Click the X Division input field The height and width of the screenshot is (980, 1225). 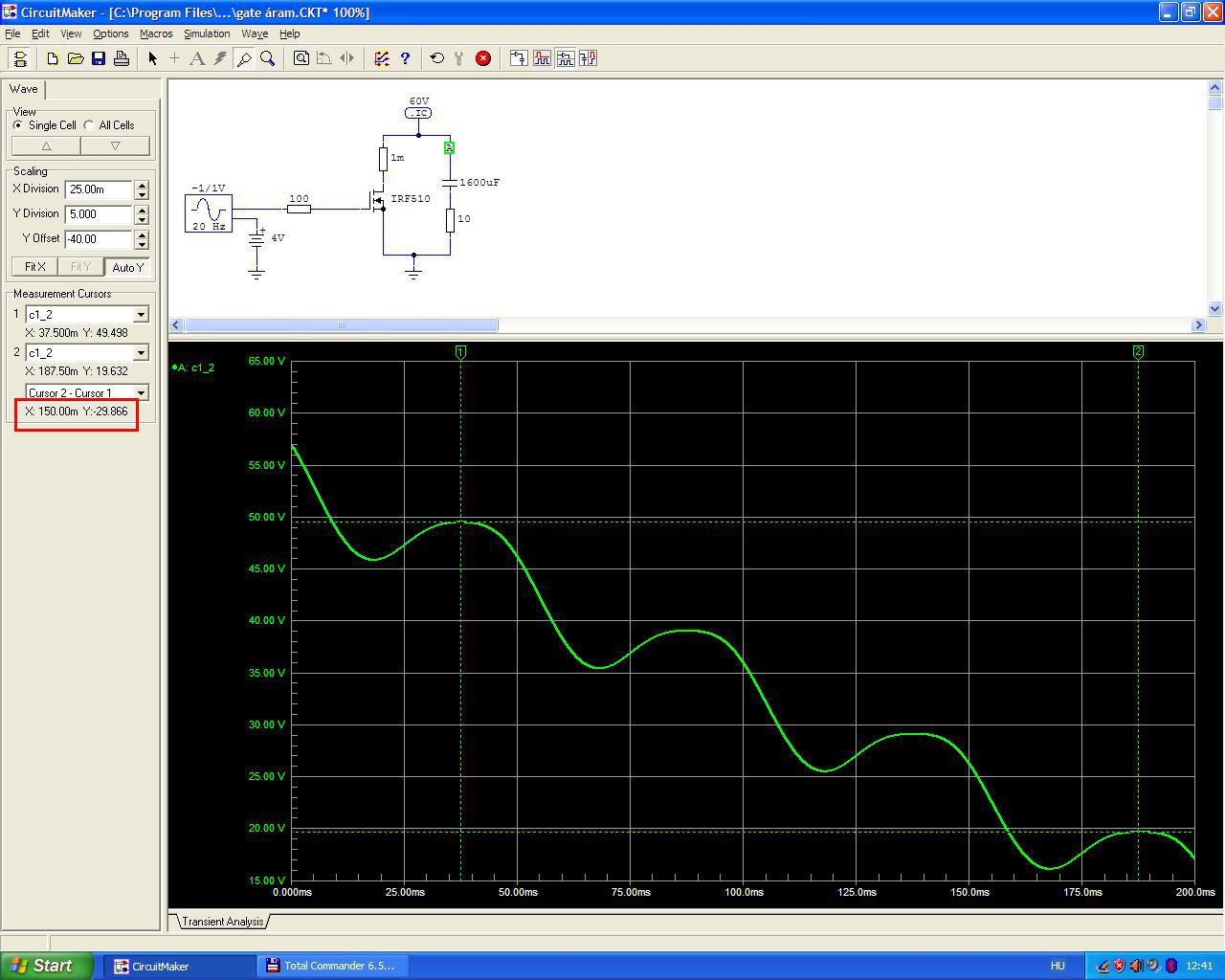coord(100,189)
